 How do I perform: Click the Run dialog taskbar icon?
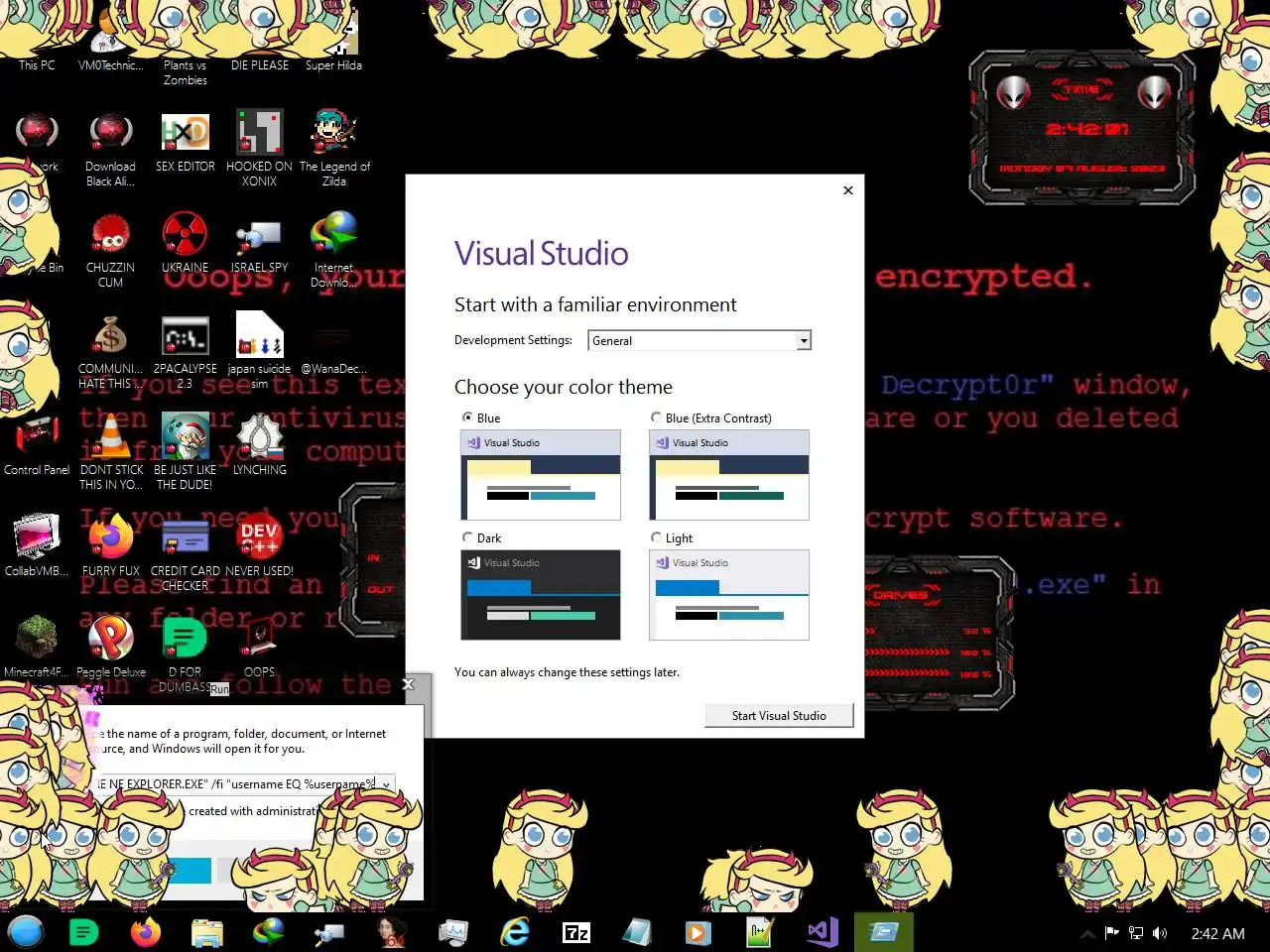coord(883,932)
